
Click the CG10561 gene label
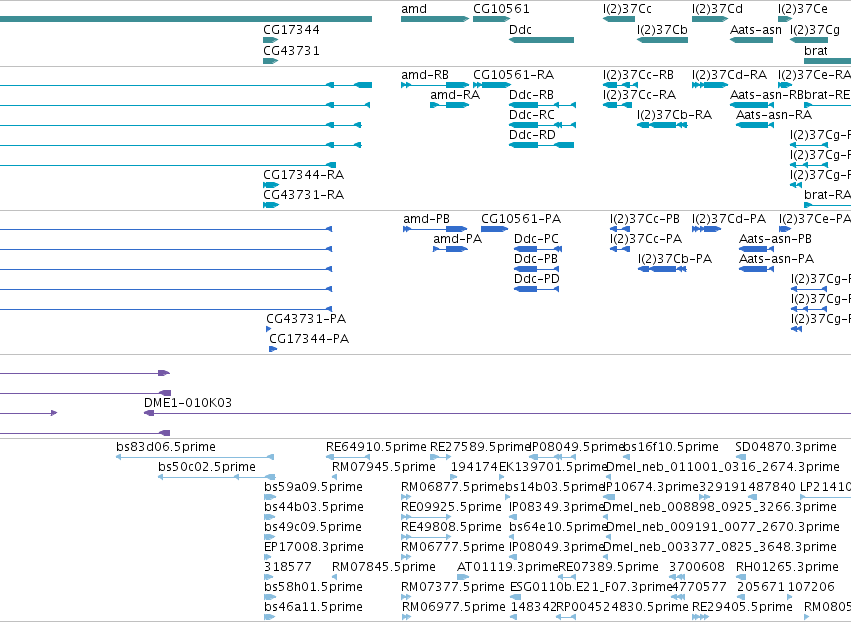click(x=501, y=9)
